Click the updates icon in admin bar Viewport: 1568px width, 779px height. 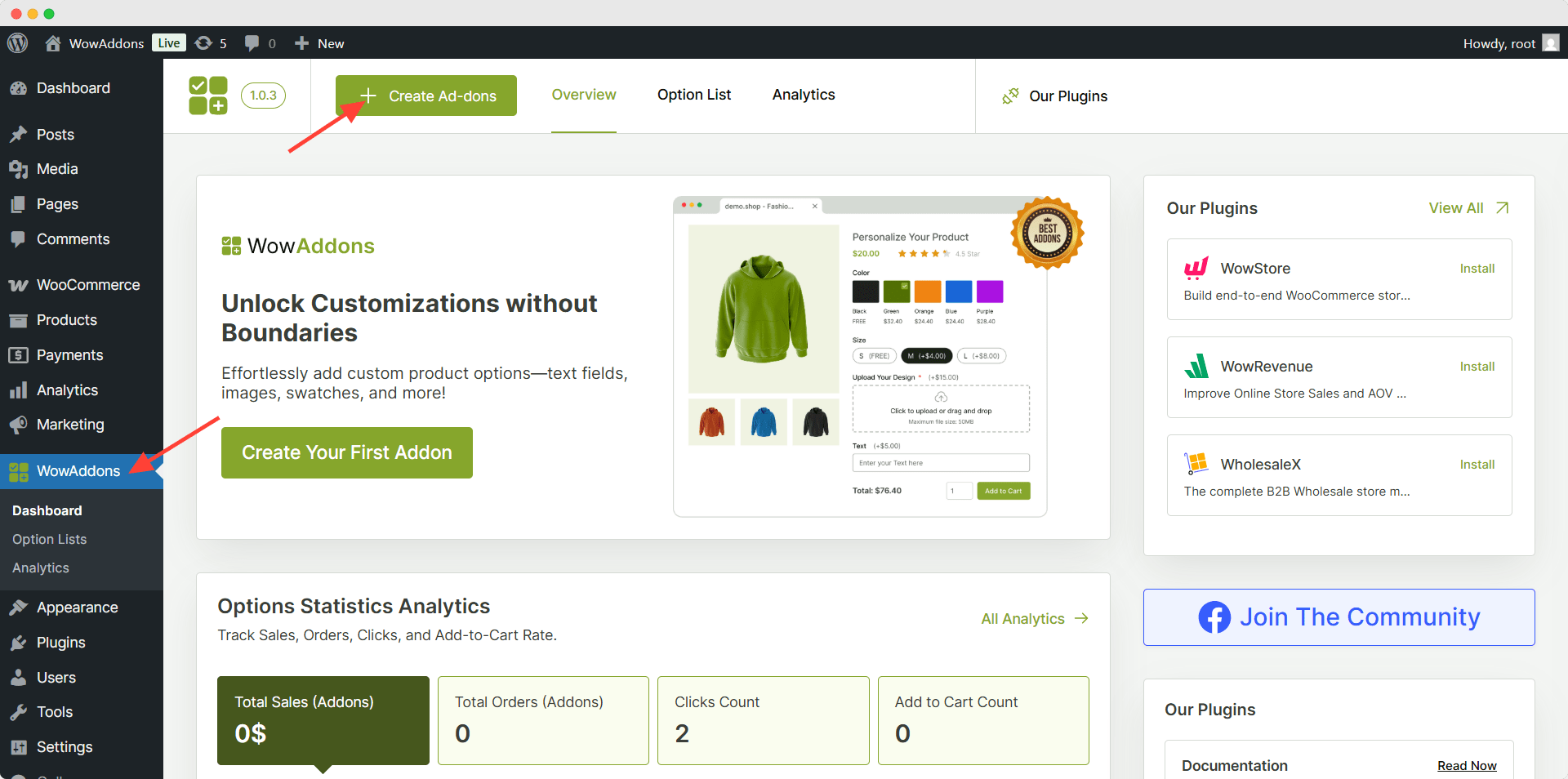[204, 43]
